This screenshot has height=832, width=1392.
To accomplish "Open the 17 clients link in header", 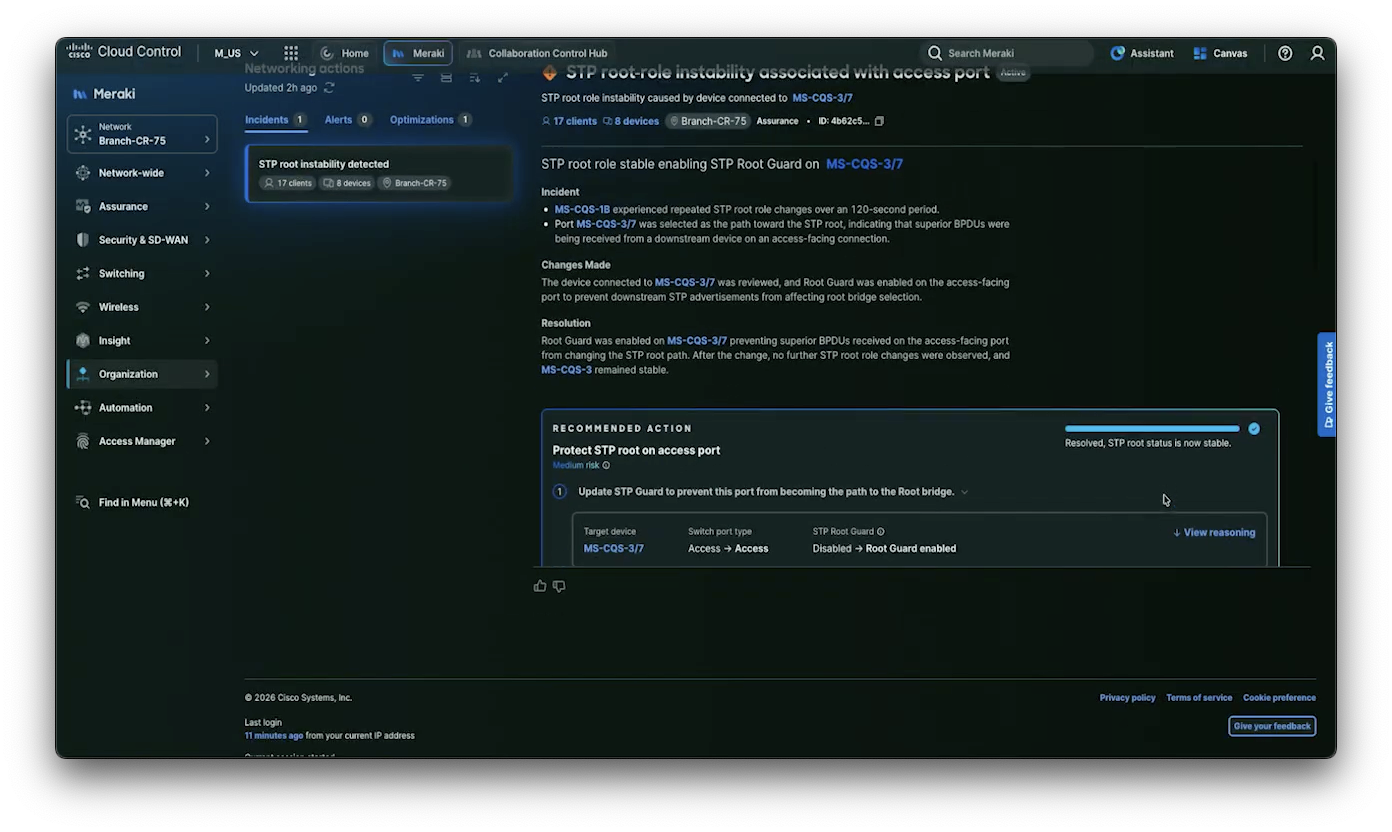I will (x=569, y=121).
